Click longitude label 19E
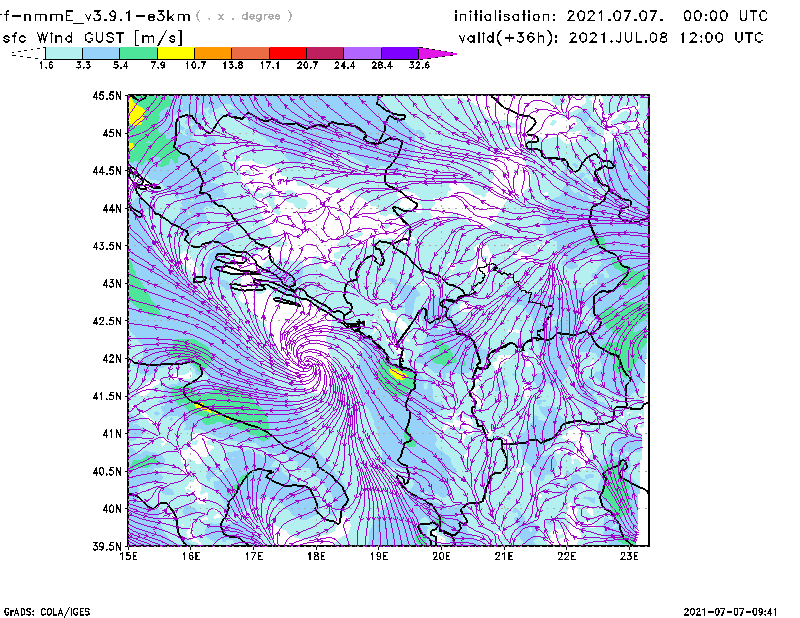The image size is (800, 618). (379, 556)
